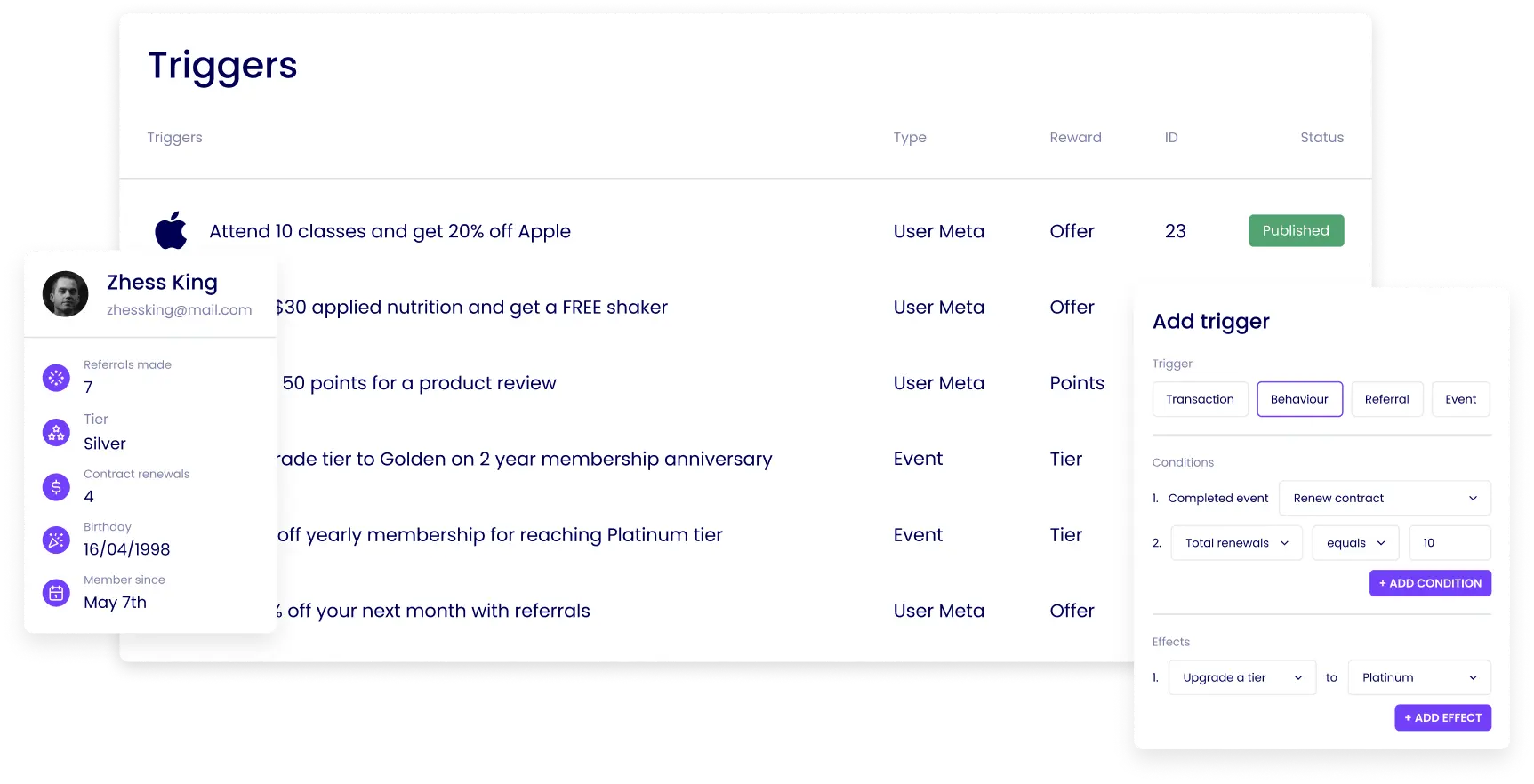Expand the Total renewals dropdown
Screen dimensions: 1534x784
point(1236,542)
